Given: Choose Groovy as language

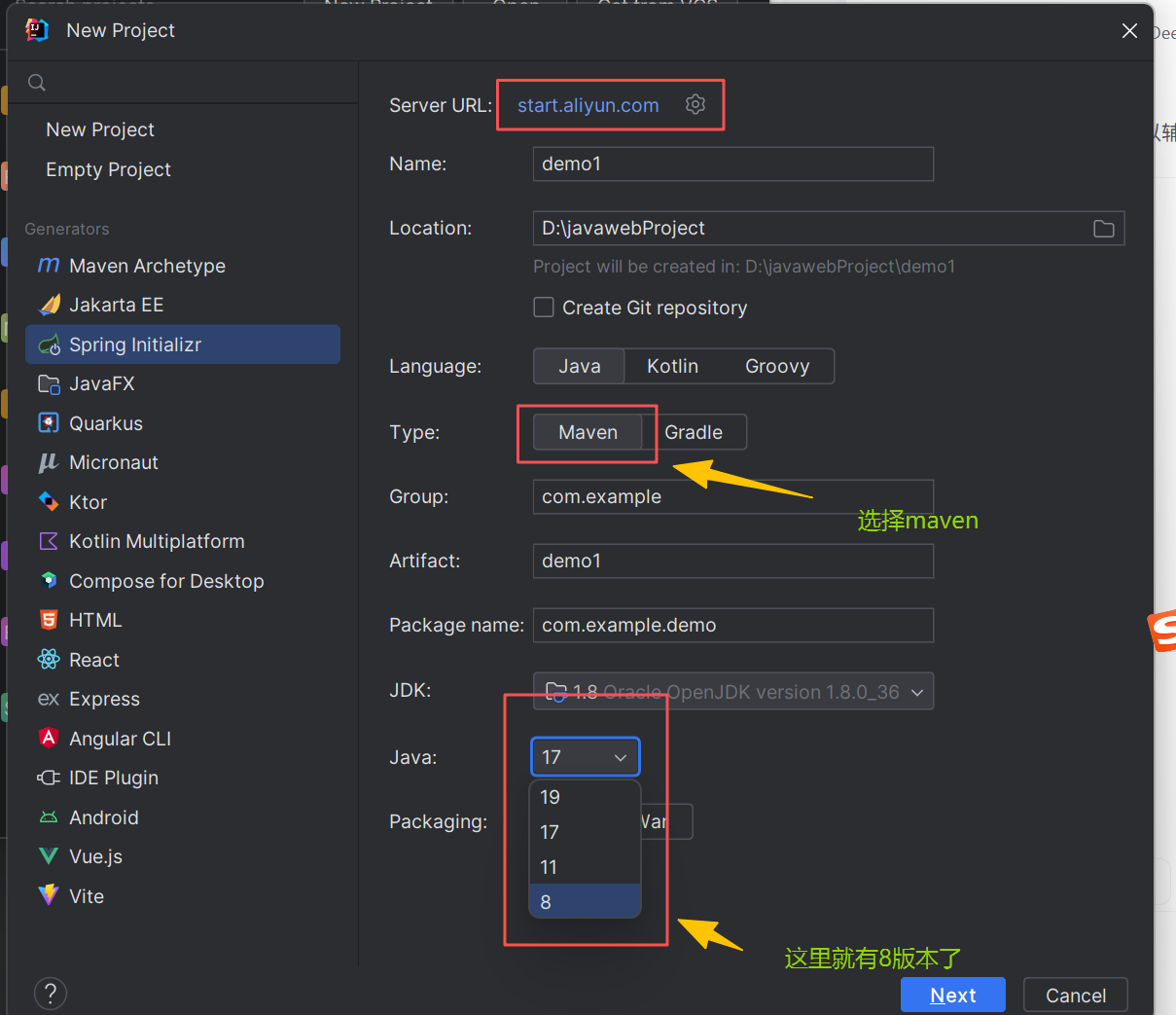Looking at the screenshot, I should [777, 366].
